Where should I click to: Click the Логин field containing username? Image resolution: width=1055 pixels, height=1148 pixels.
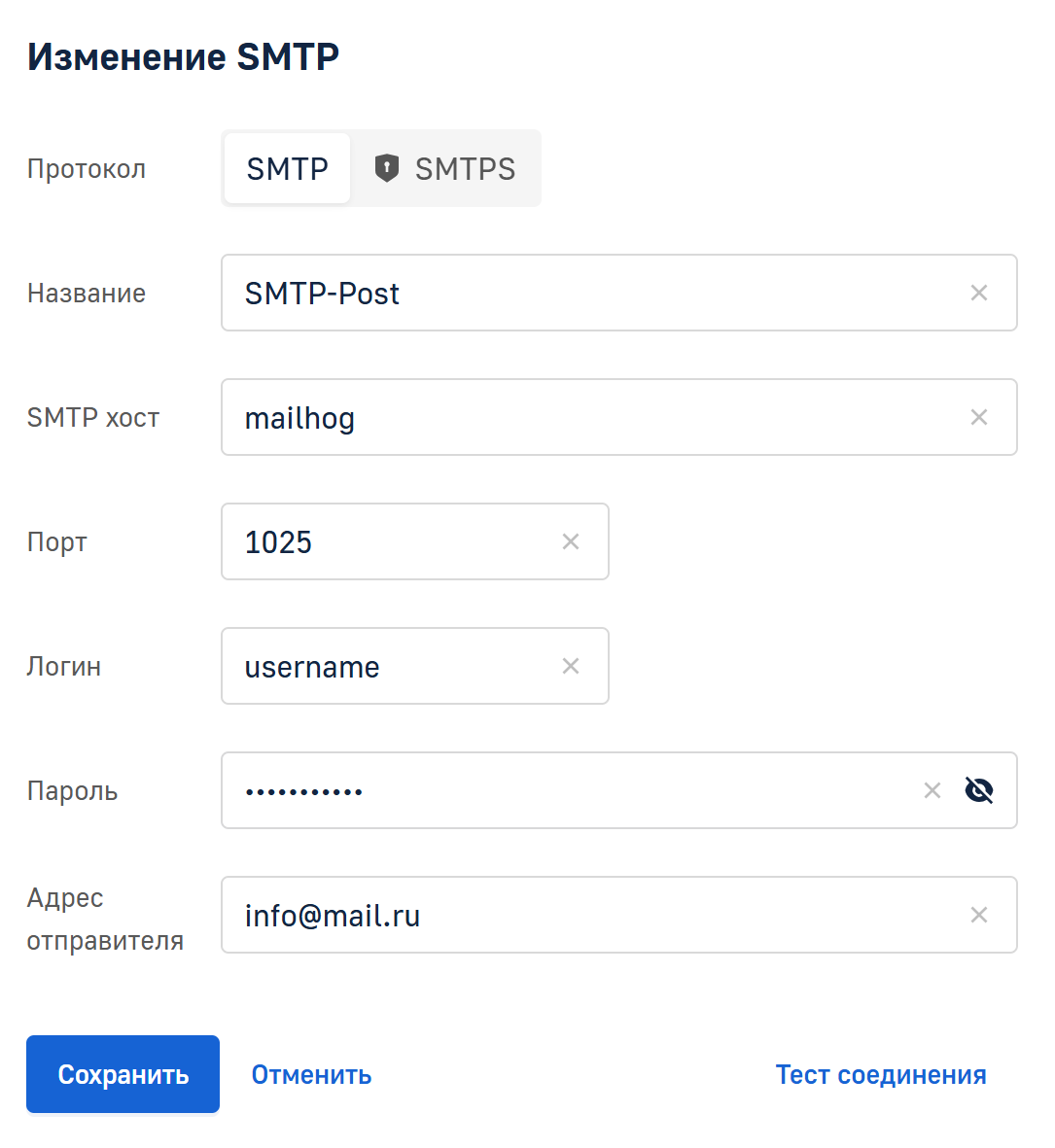(389, 667)
